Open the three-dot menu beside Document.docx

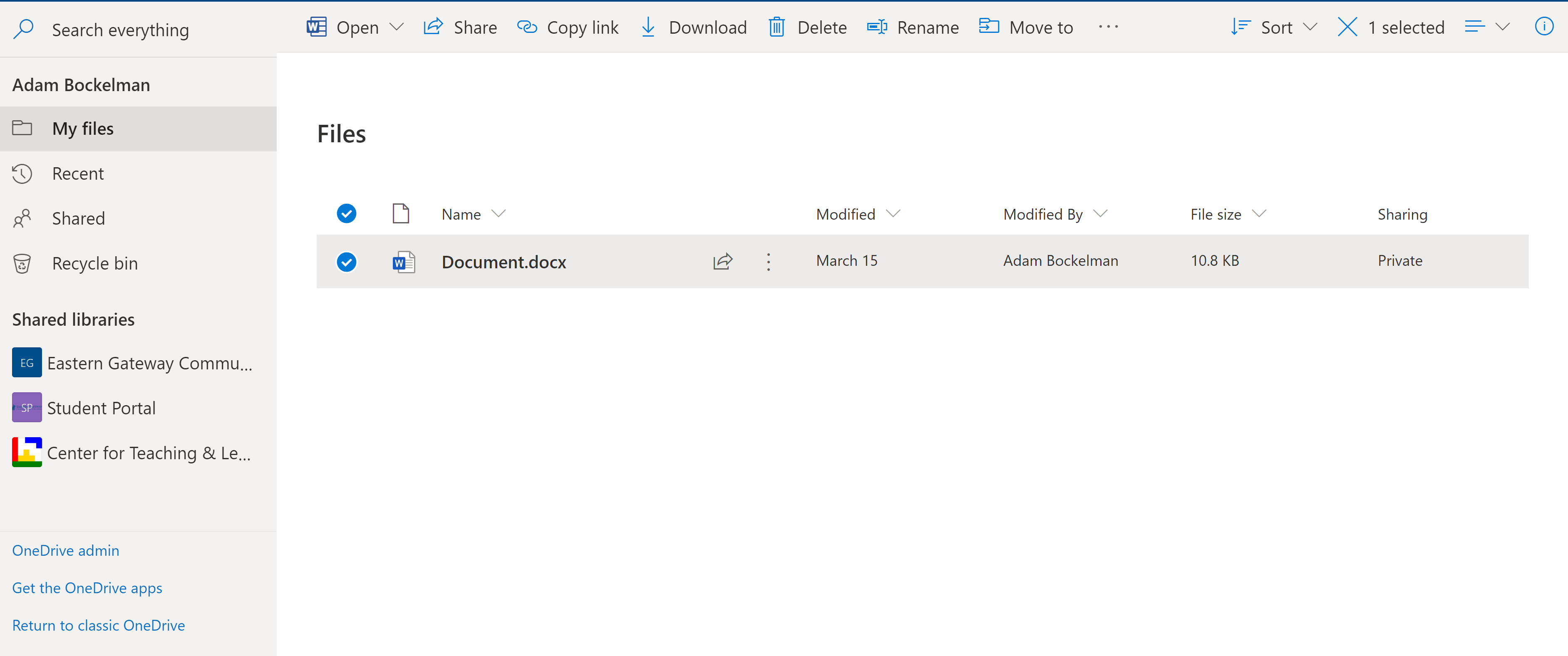(768, 262)
